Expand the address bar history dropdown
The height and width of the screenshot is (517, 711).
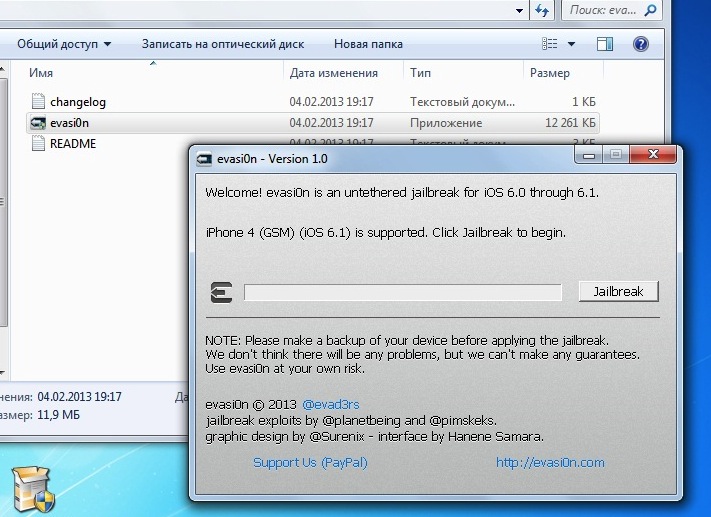pos(520,10)
